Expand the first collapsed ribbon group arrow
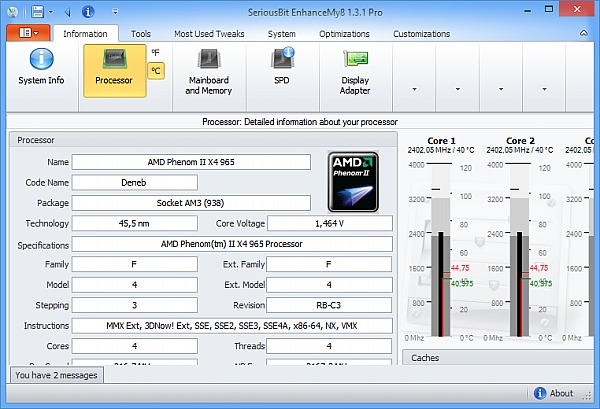 [414, 88]
